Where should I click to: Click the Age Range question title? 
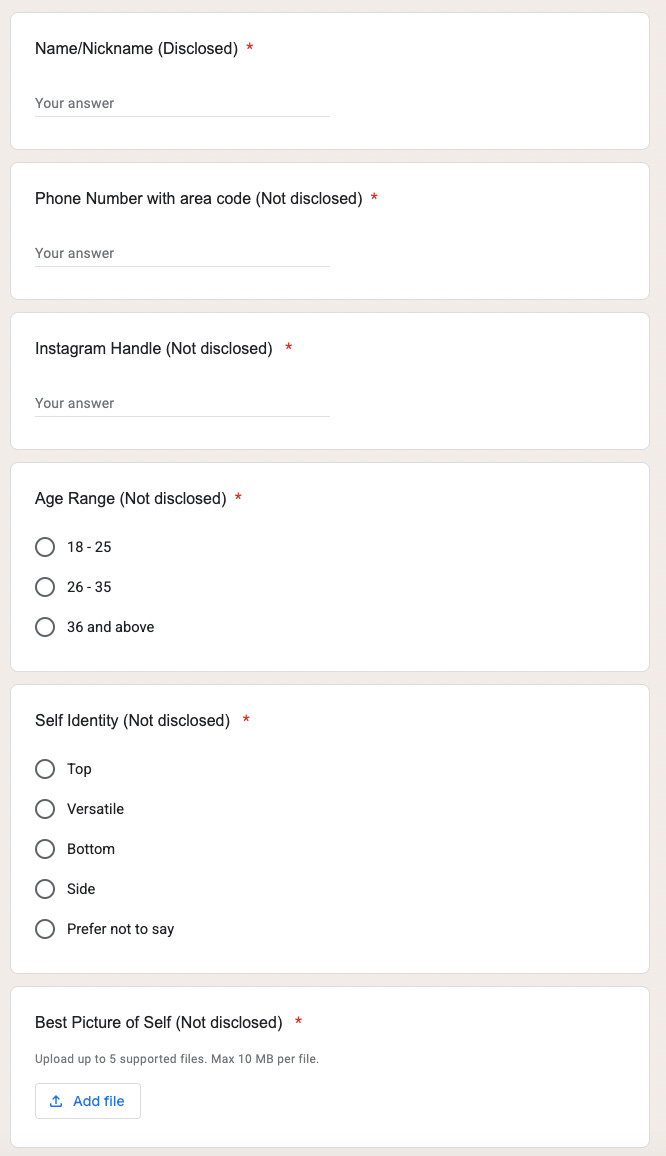coord(130,498)
